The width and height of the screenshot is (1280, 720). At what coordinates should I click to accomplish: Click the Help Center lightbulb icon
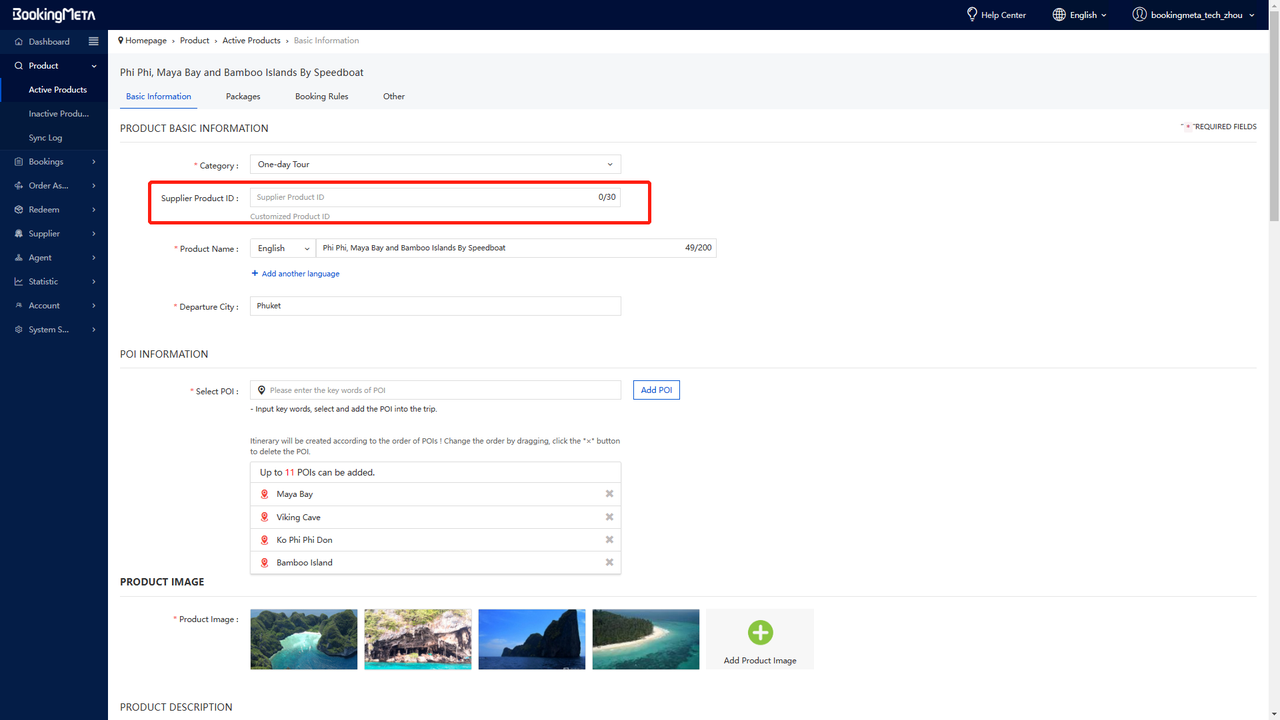coord(971,15)
